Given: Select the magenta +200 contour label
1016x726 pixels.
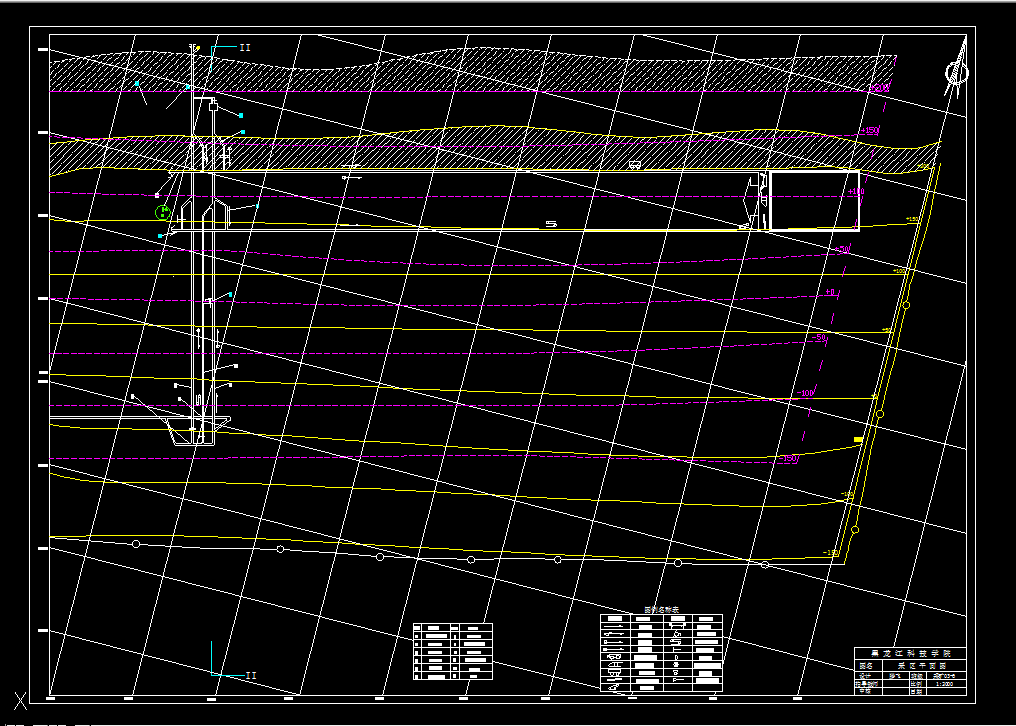Looking at the screenshot, I should 879,88.
